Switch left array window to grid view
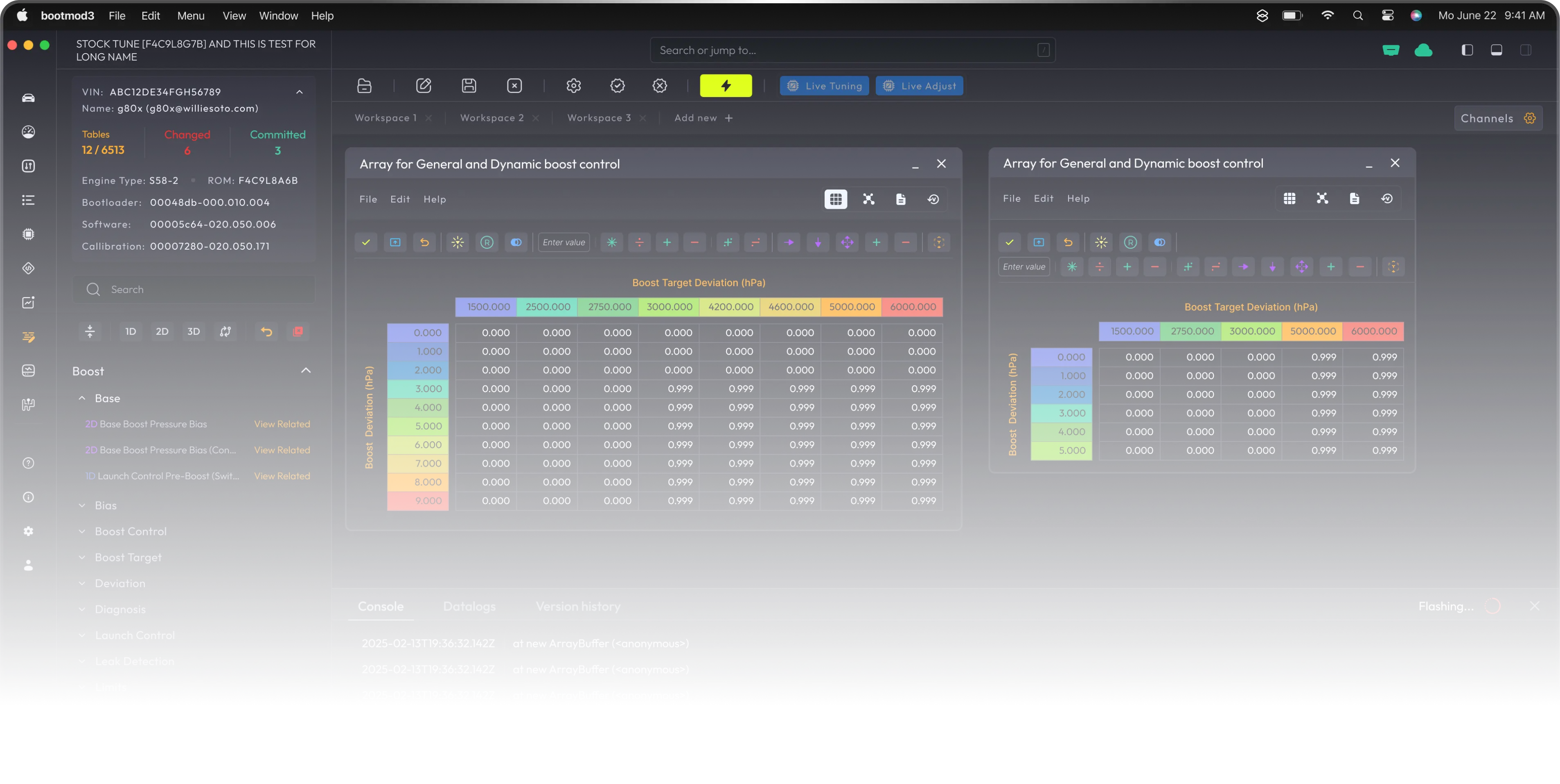The height and width of the screenshot is (784, 1560). click(x=836, y=199)
